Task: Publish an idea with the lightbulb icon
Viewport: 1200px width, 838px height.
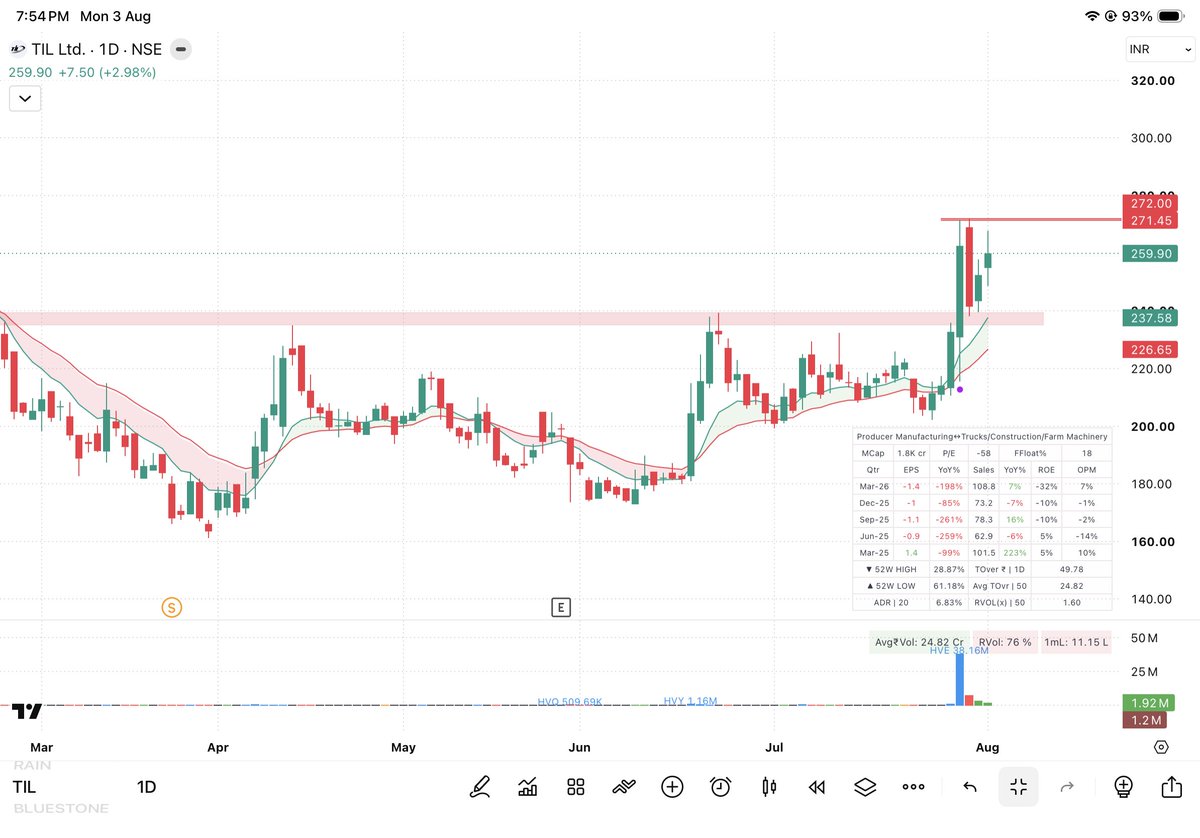Action: [1122, 787]
